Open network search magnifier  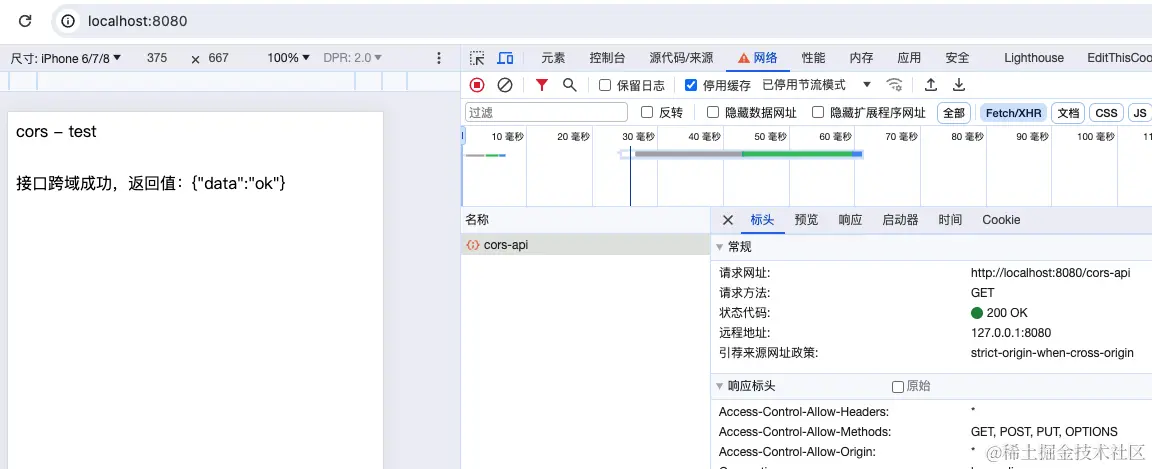click(x=569, y=85)
